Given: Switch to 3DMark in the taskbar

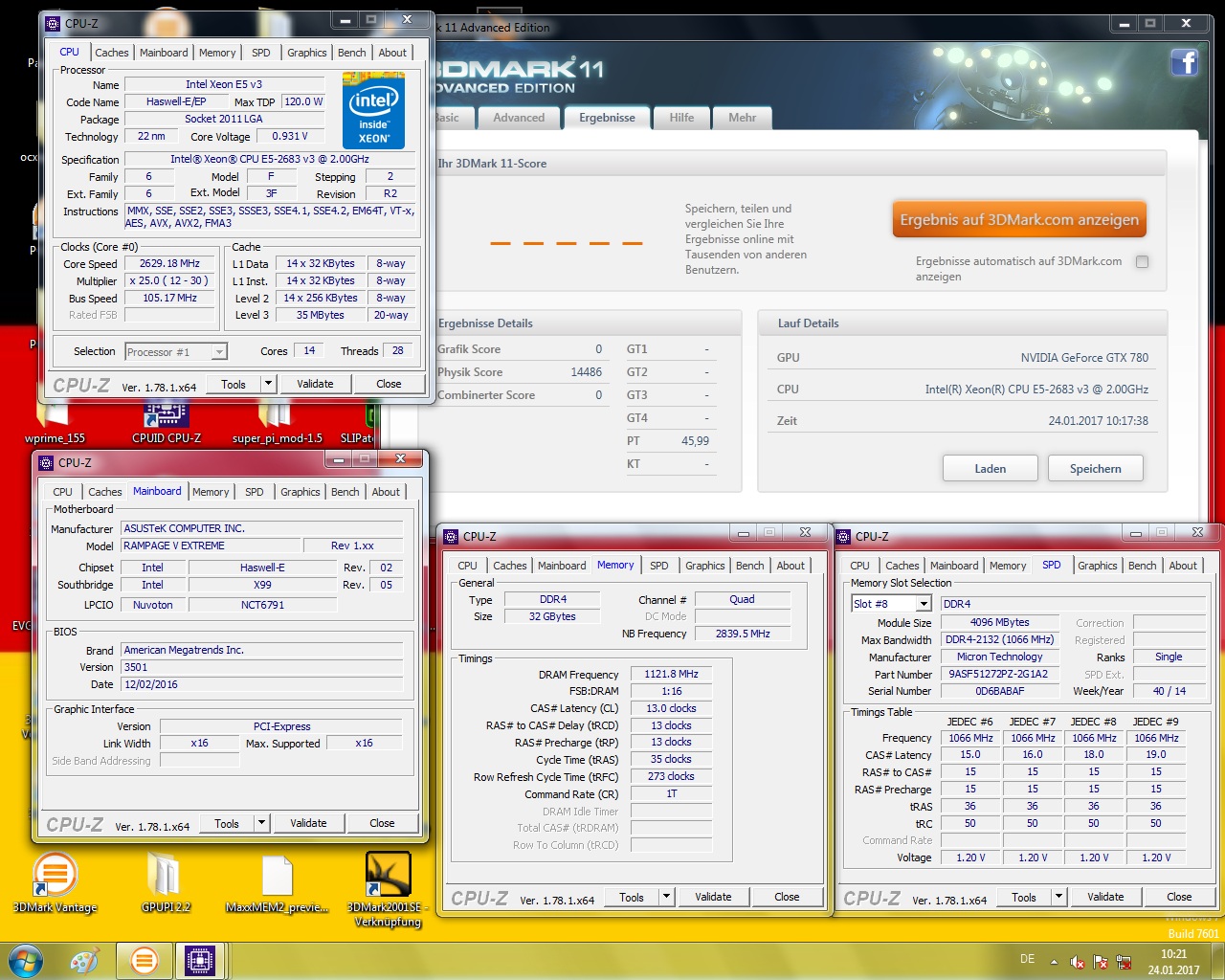Looking at the screenshot, I should [x=144, y=961].
